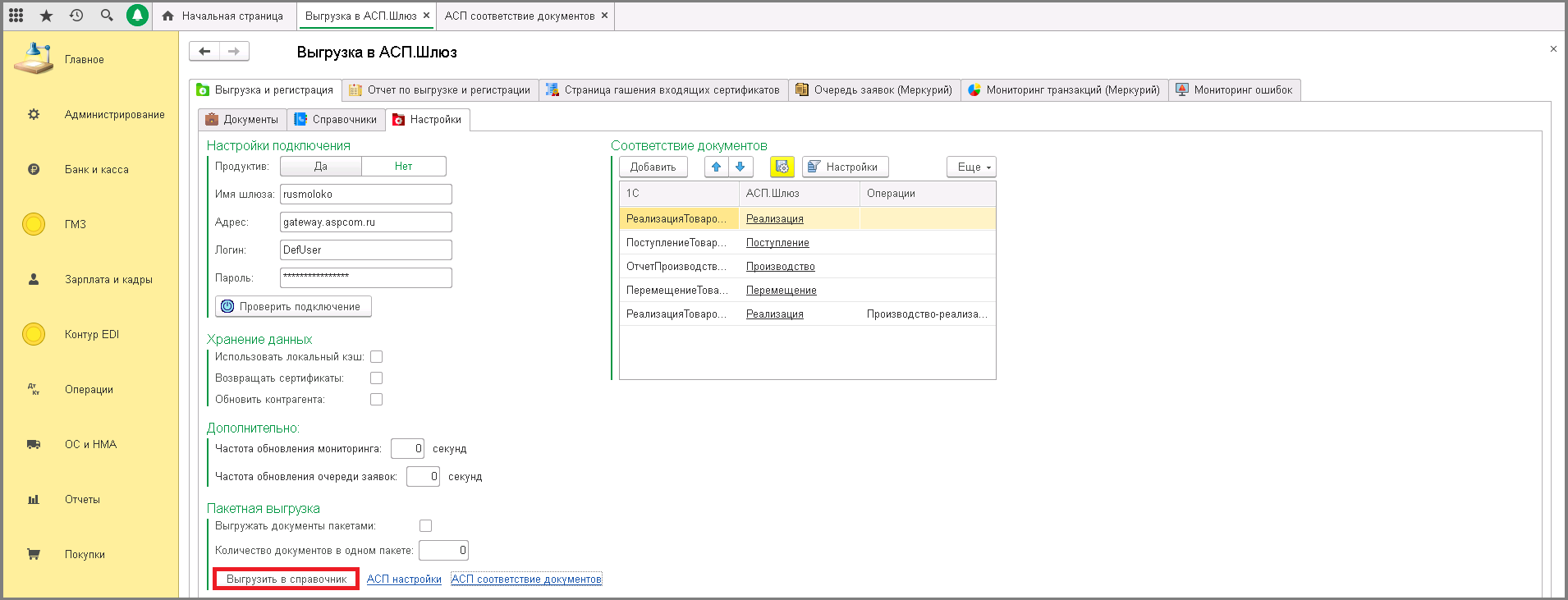This screenshot has height=600, width=1568.
Task: Open Отчет по выгрузке и регистрации tab
Action: pos(440,90)
